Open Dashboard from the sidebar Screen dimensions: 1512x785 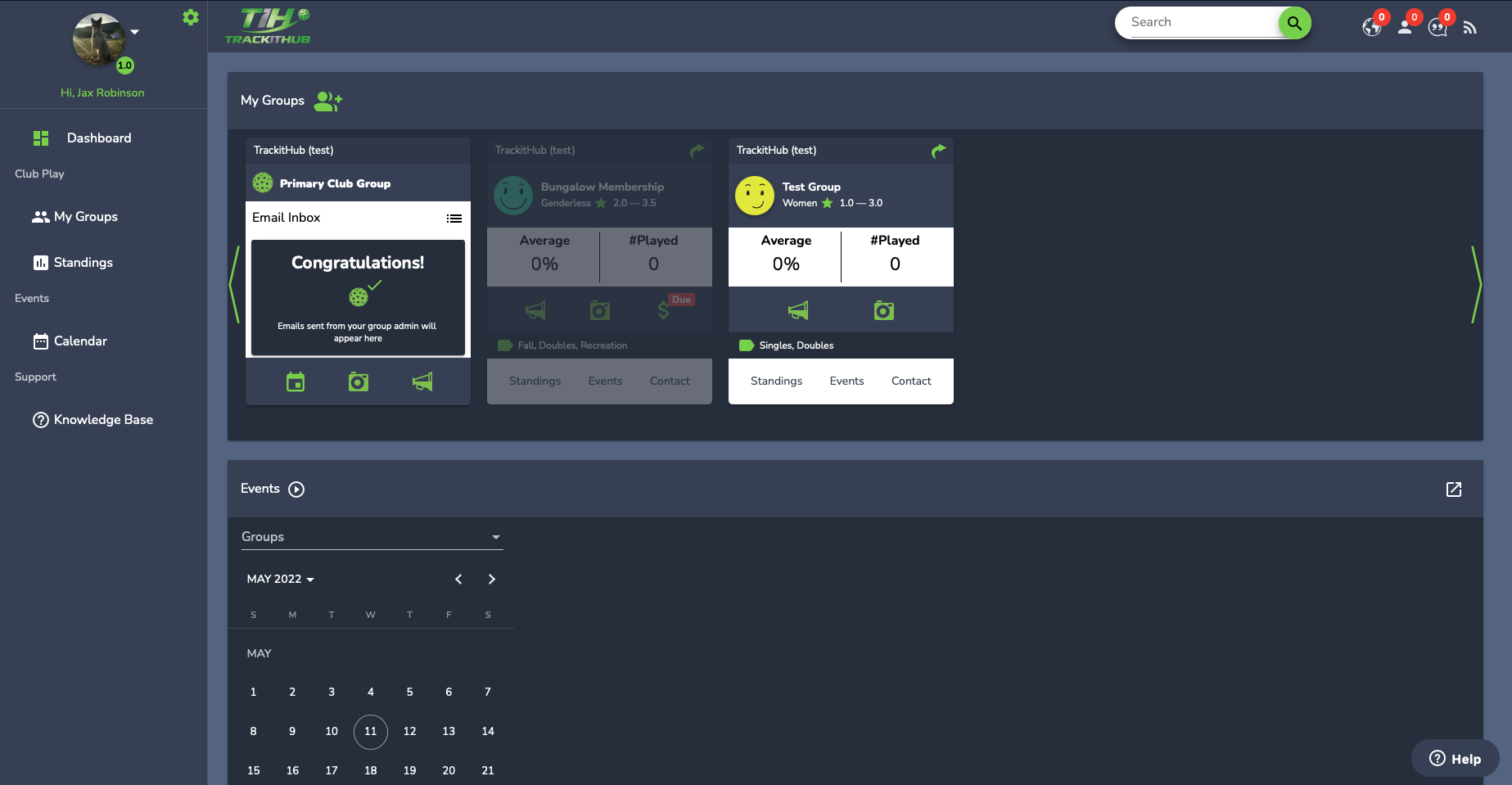[x=98, y=138]
